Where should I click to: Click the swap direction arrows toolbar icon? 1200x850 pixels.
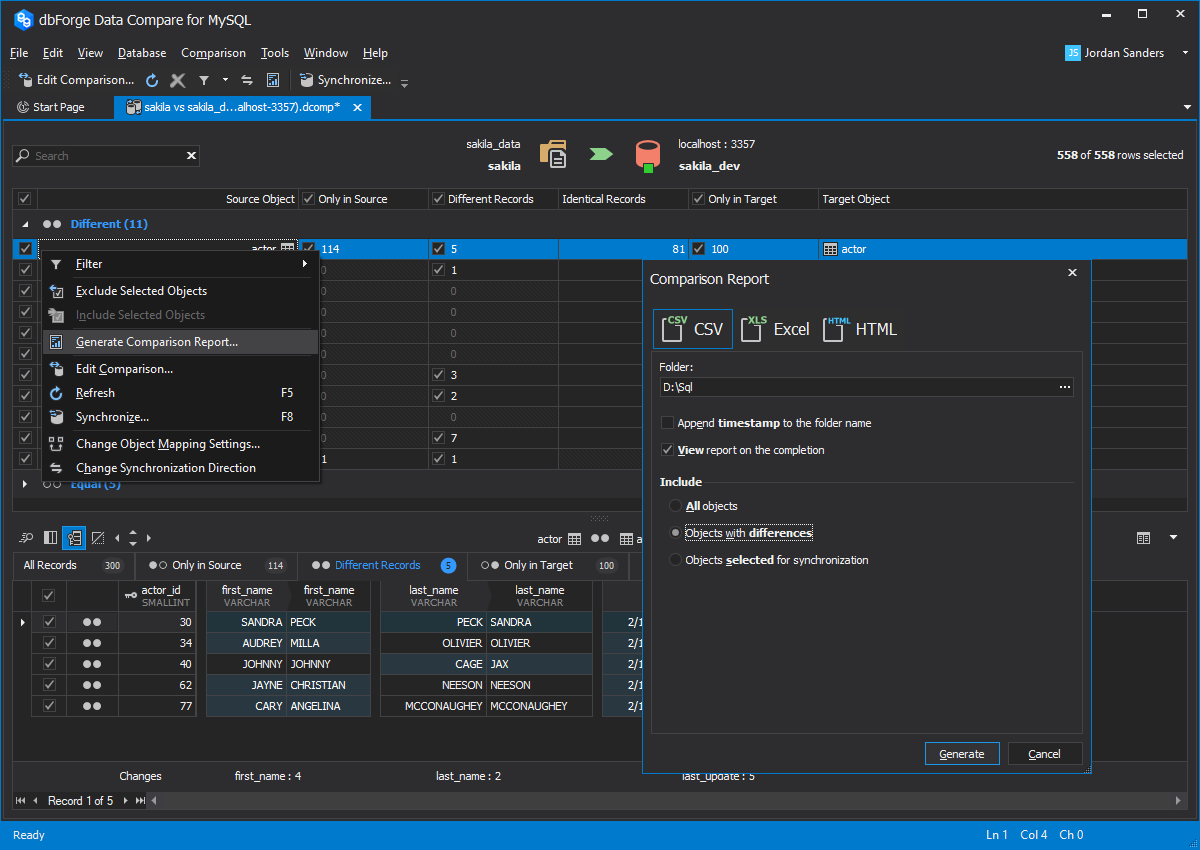pyautogui.click(x=247, y=80)
